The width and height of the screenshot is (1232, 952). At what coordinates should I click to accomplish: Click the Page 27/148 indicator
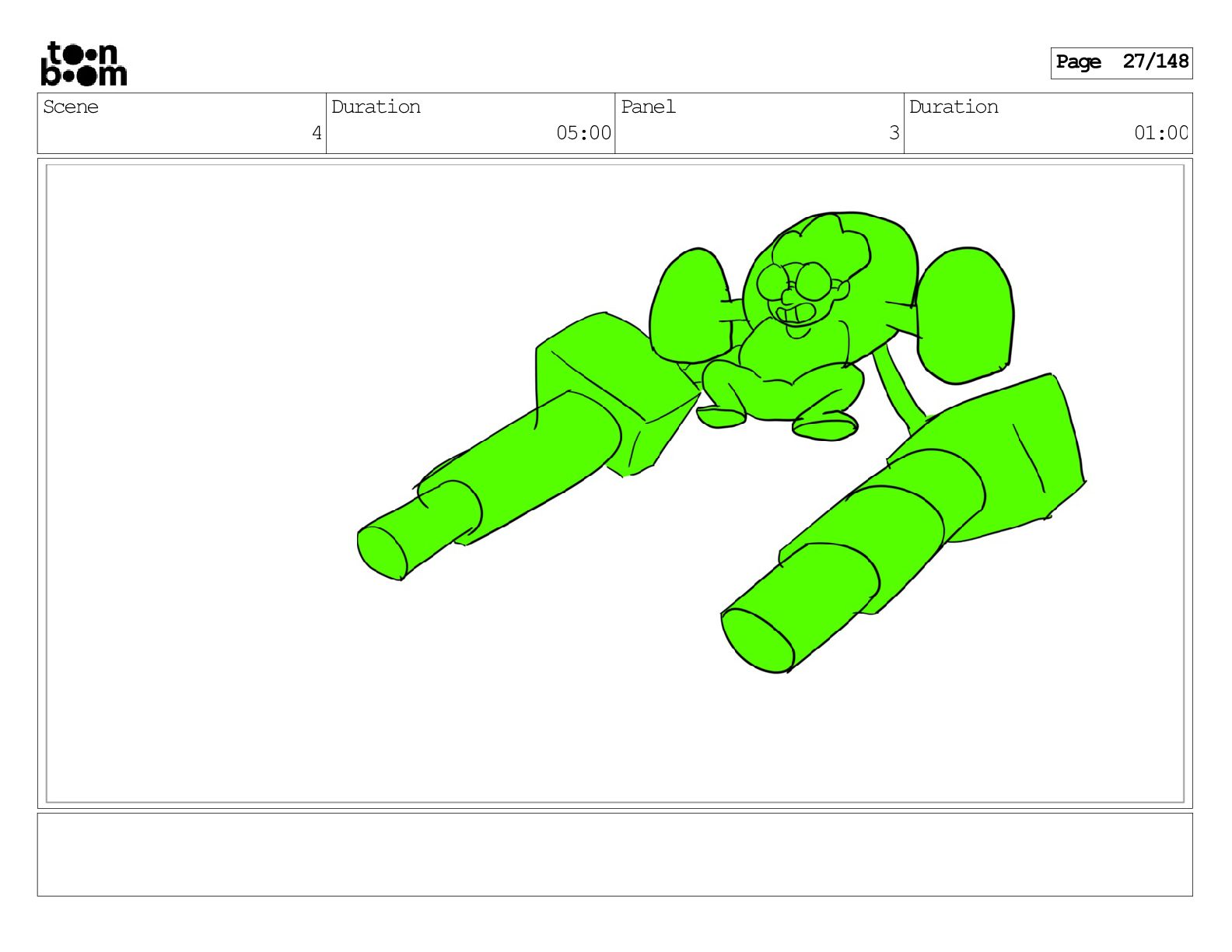[x=1121, y=62]
